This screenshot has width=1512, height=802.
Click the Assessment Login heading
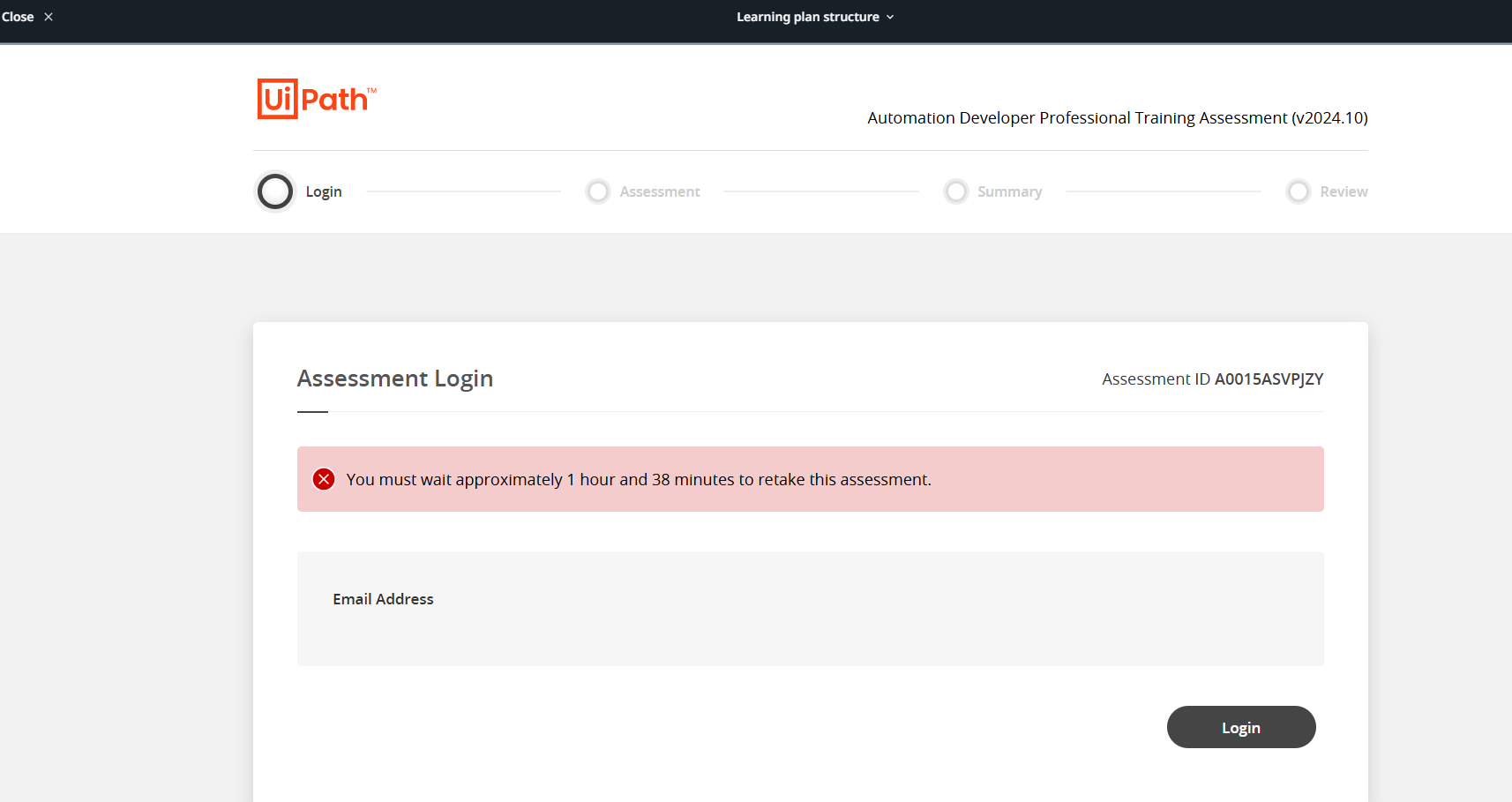(x=395, y=379)
